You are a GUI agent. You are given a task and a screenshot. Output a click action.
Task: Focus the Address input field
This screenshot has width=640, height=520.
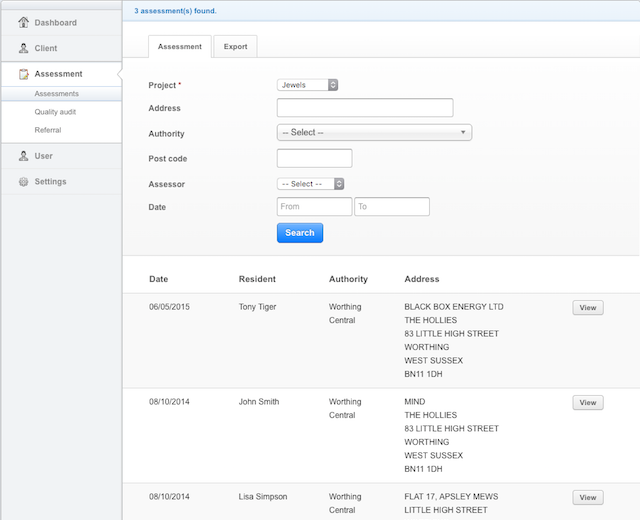point(365,108)
